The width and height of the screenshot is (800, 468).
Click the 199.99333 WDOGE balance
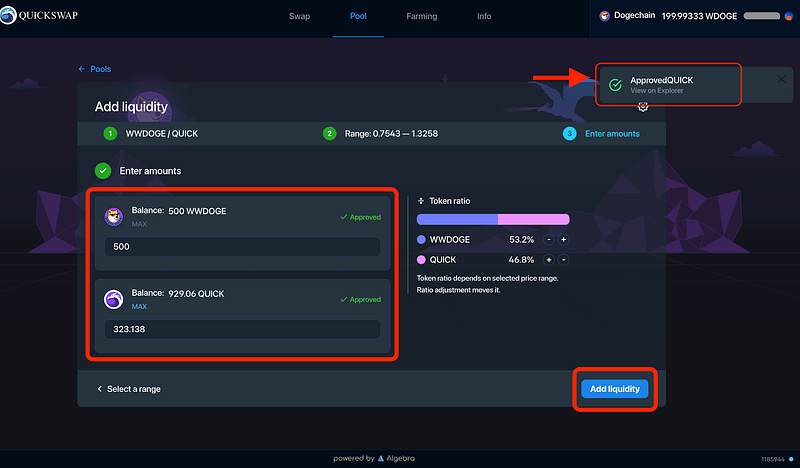[x=699, y=16]
